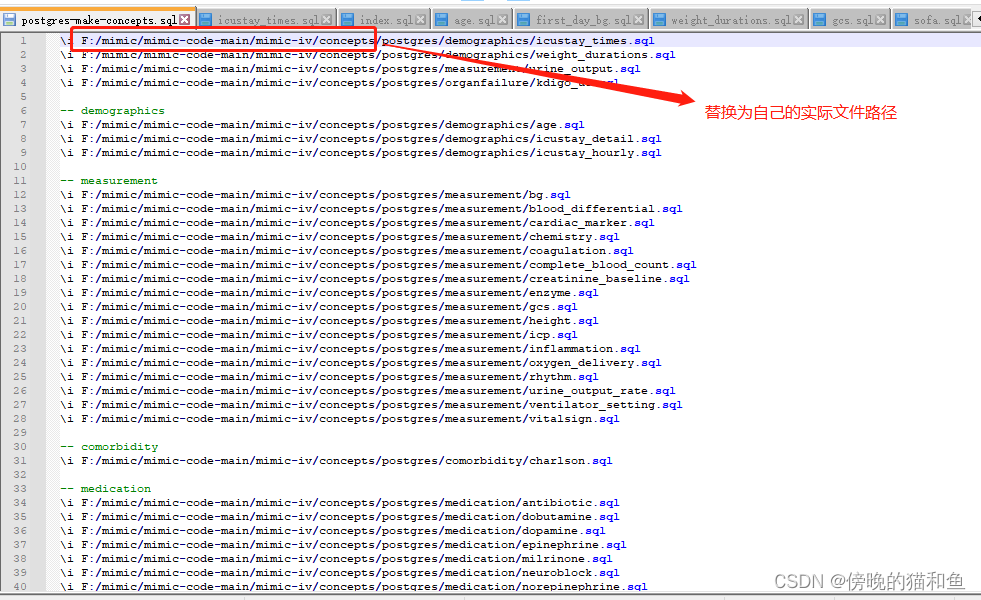The height and width of the screenshot is (600, 981).
Task: Close the index.sql tab
Action: pos(420,20)
